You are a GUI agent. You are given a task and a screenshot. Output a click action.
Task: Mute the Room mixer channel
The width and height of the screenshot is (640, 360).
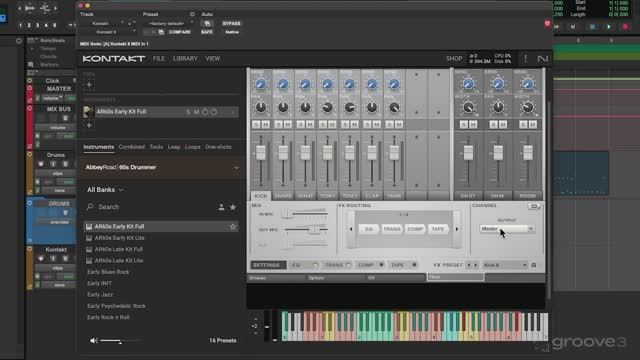click(x=533, y=124)
